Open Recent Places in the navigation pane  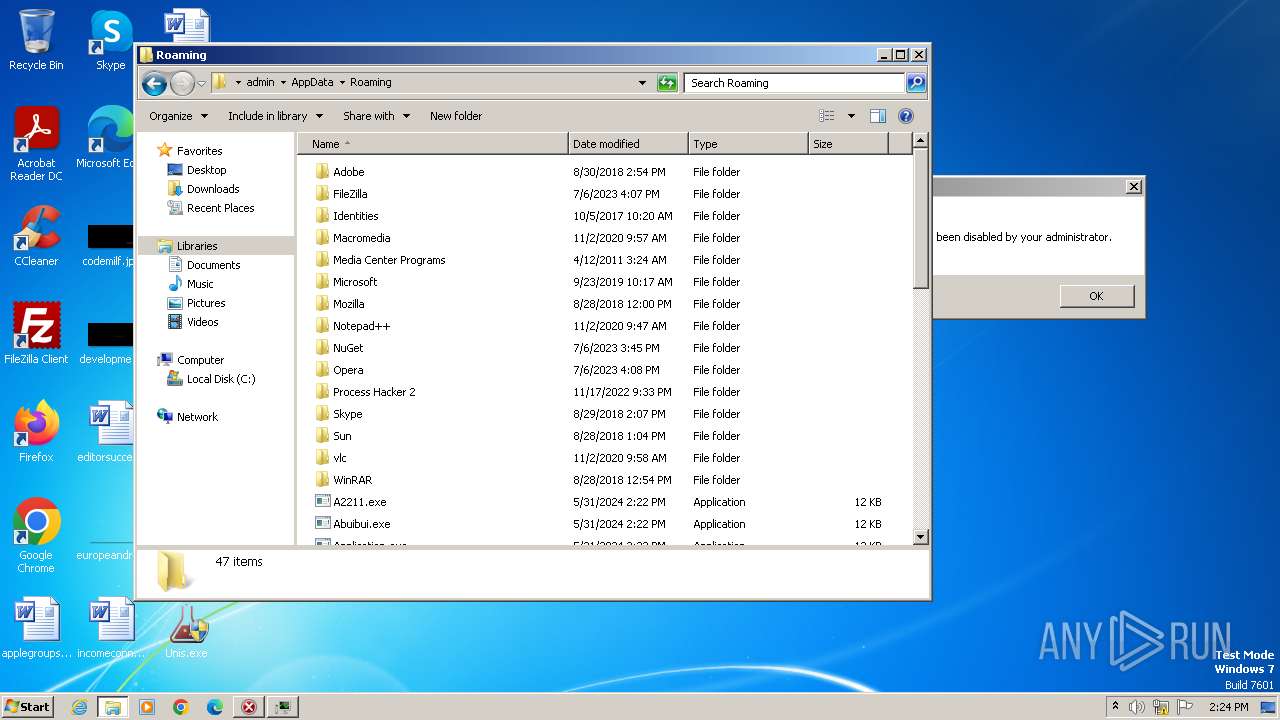pos(220,208)
